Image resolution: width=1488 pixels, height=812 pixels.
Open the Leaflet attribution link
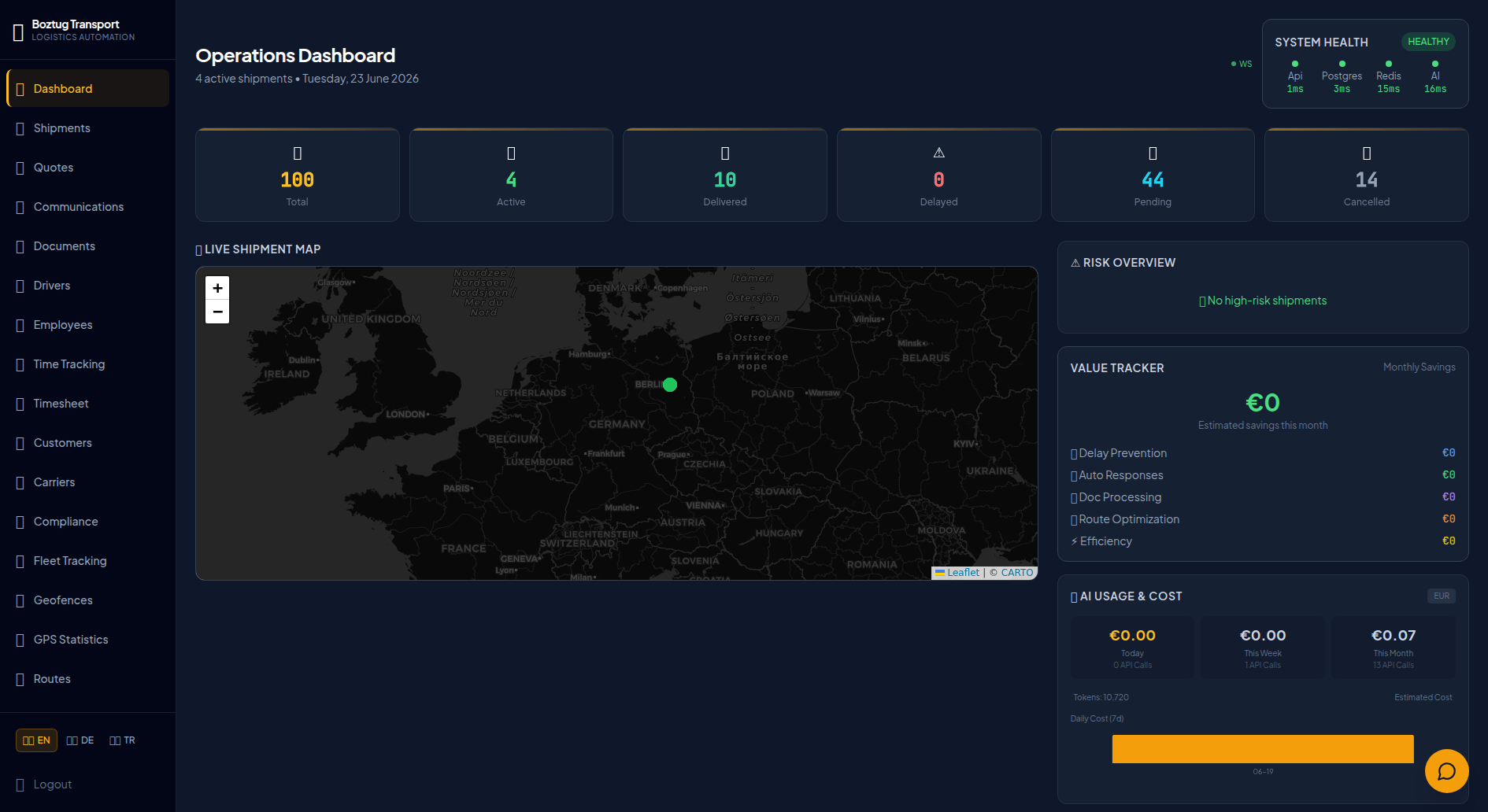pos(957,573)
